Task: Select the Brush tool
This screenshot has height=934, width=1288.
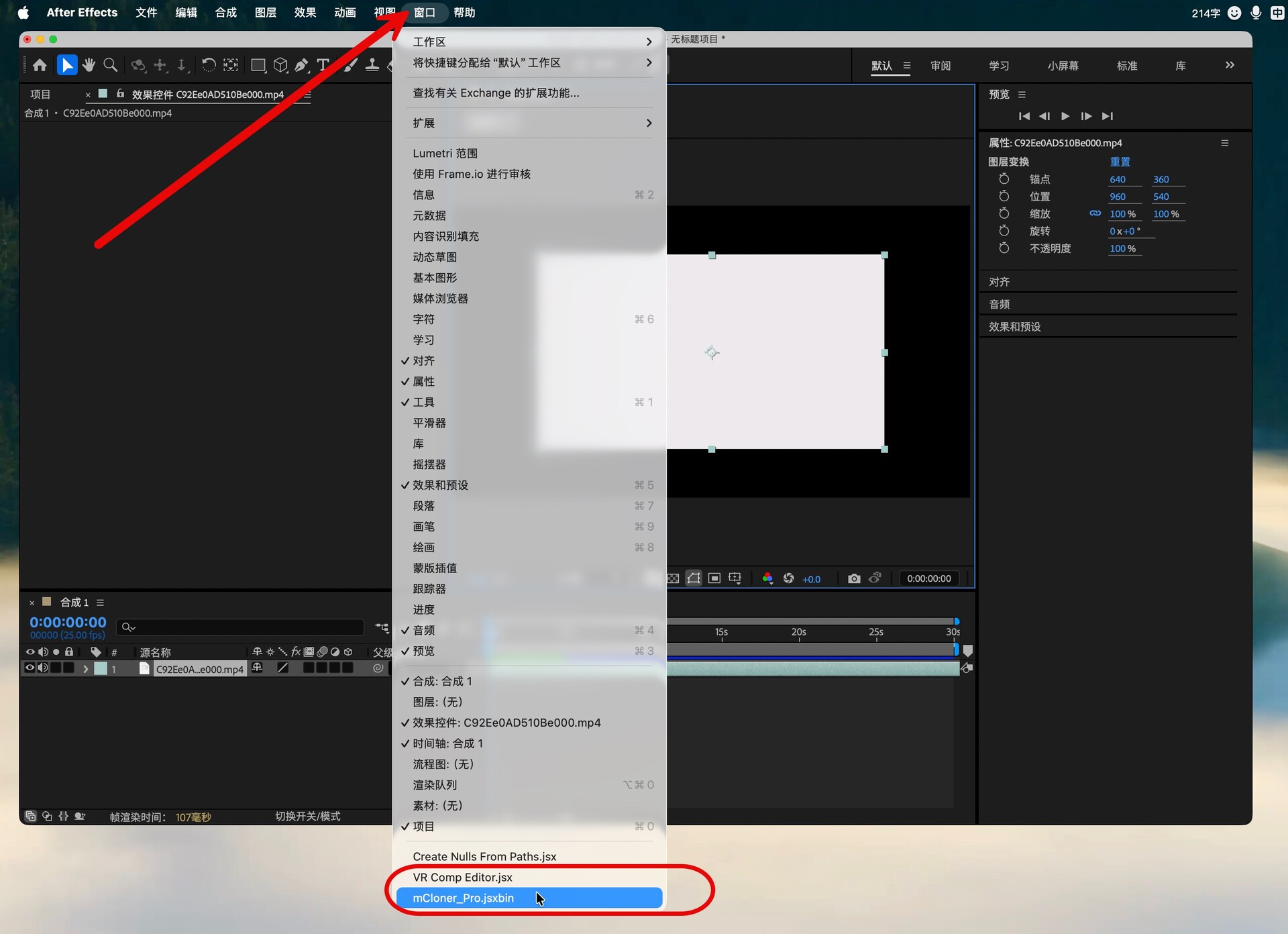Action: point(350,65)
